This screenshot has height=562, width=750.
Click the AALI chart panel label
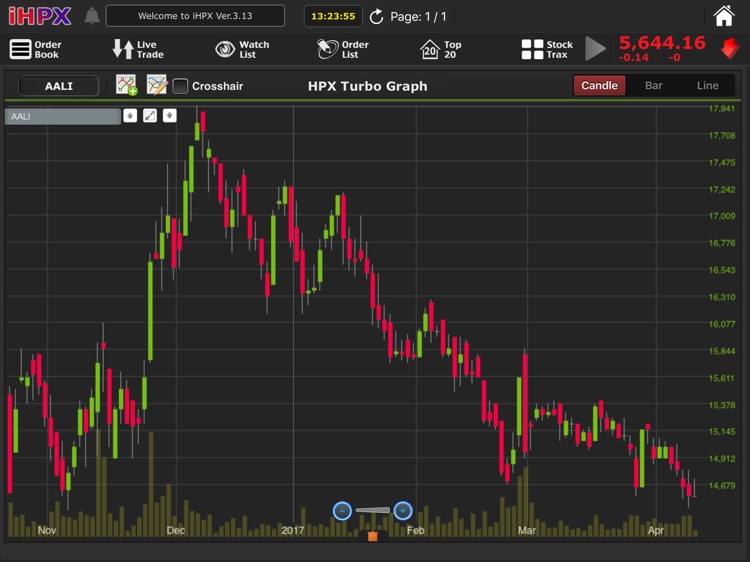click(x=63, y=116)
